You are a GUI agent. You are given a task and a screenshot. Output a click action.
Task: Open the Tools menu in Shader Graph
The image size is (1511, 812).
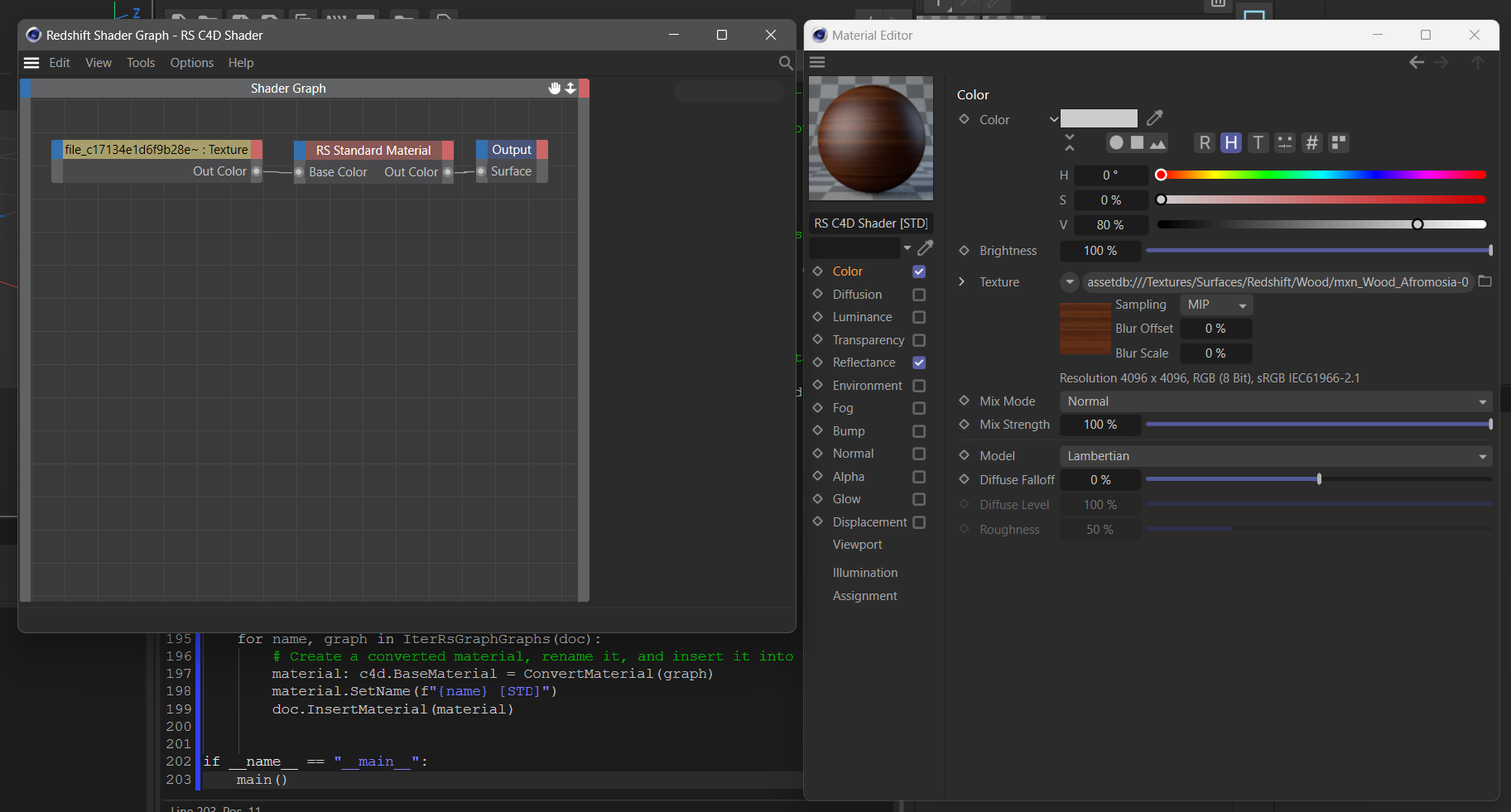(x=141, y=63)
